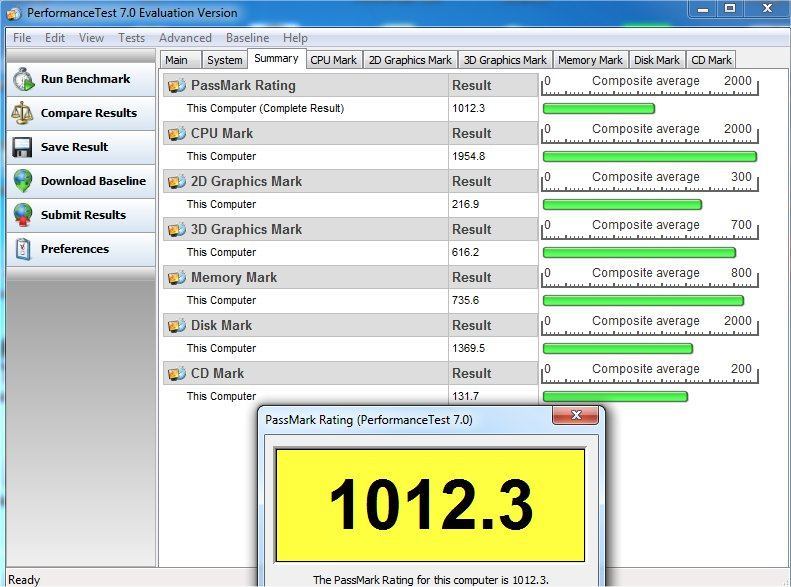Click the CPU Mark section header

point(306,133)
